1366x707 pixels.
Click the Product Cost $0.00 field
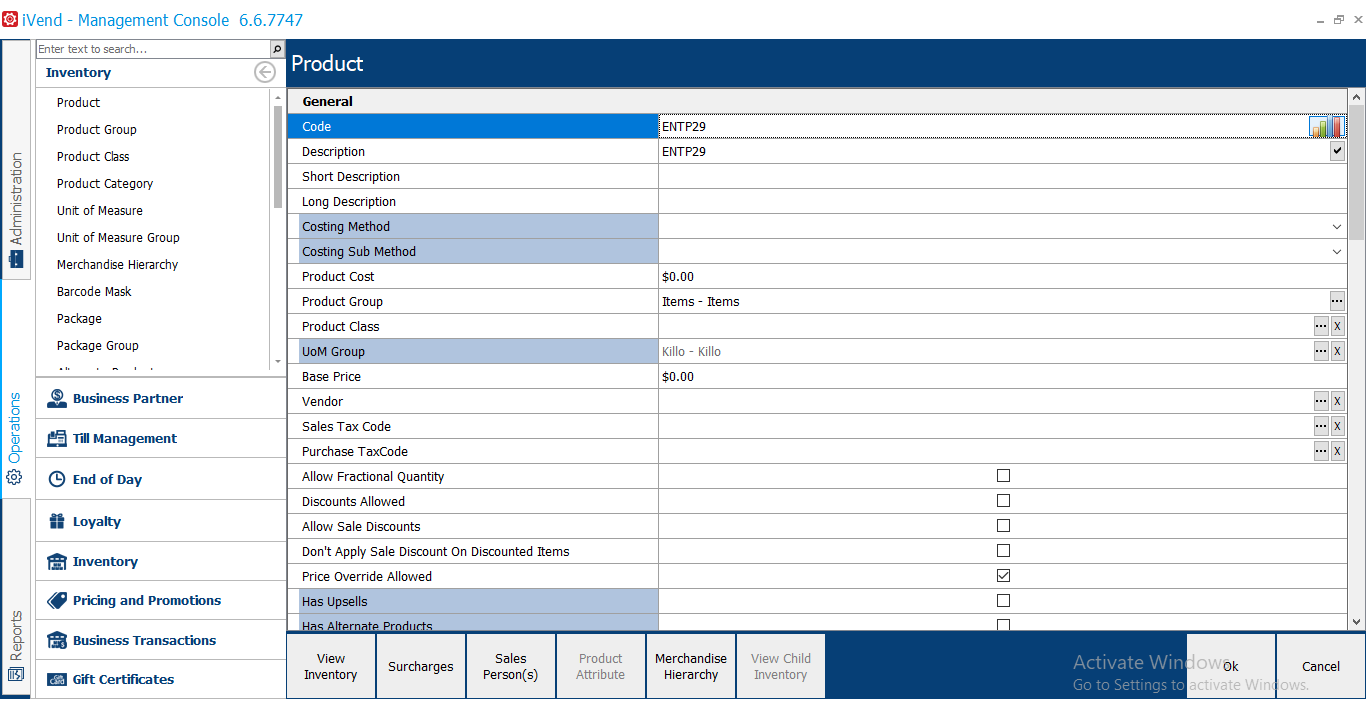click(1002, 276)
